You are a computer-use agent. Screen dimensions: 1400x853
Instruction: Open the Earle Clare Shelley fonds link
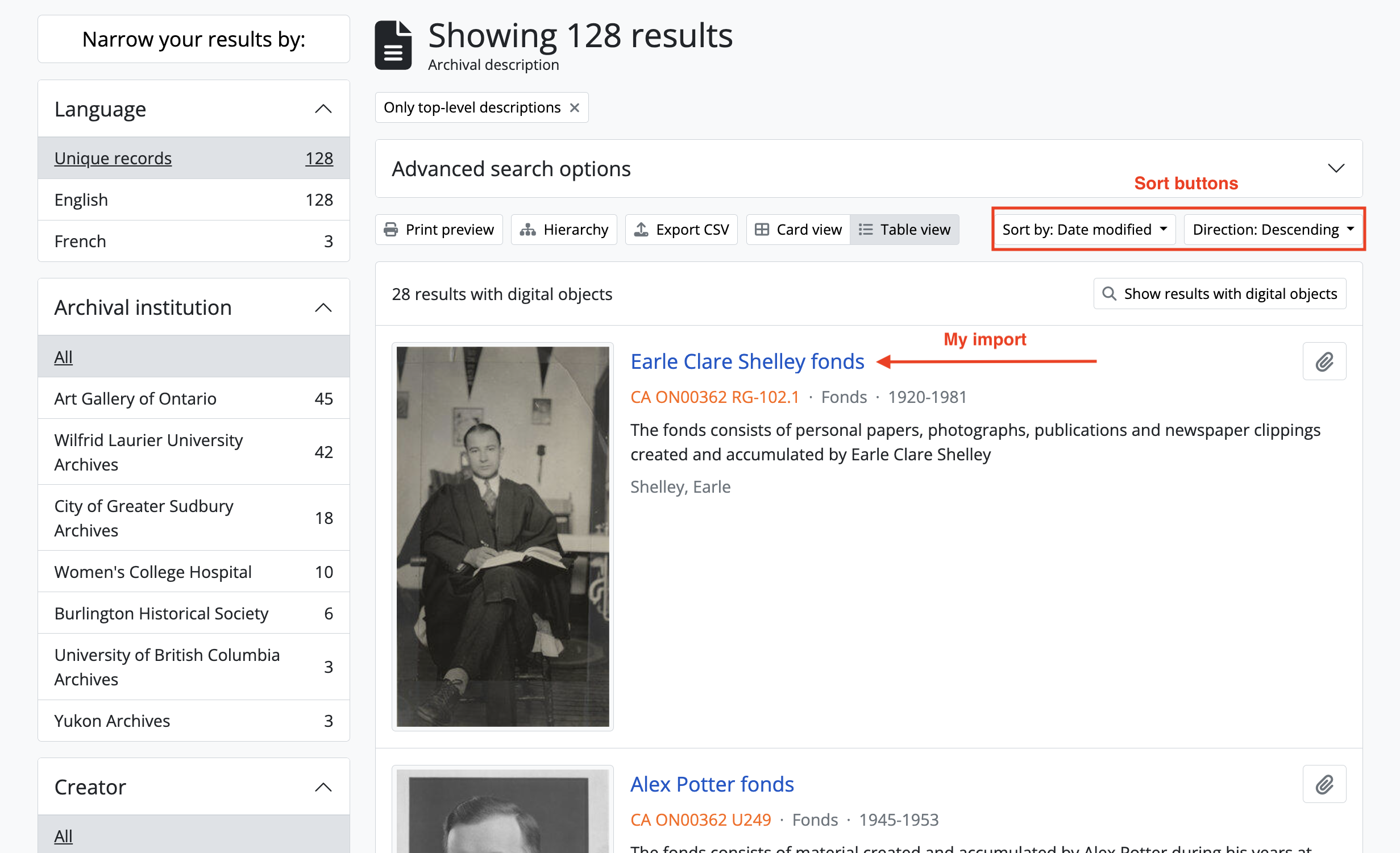coord(747,361)
